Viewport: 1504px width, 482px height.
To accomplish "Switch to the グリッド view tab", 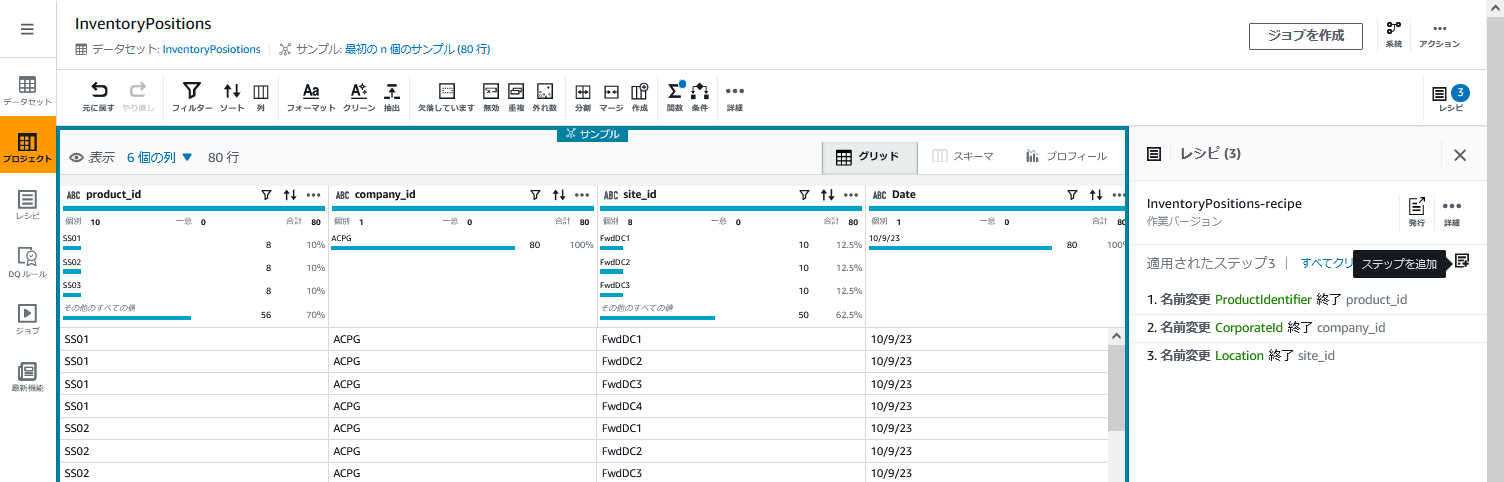I will pyautogui.click(x=867, y=157).
